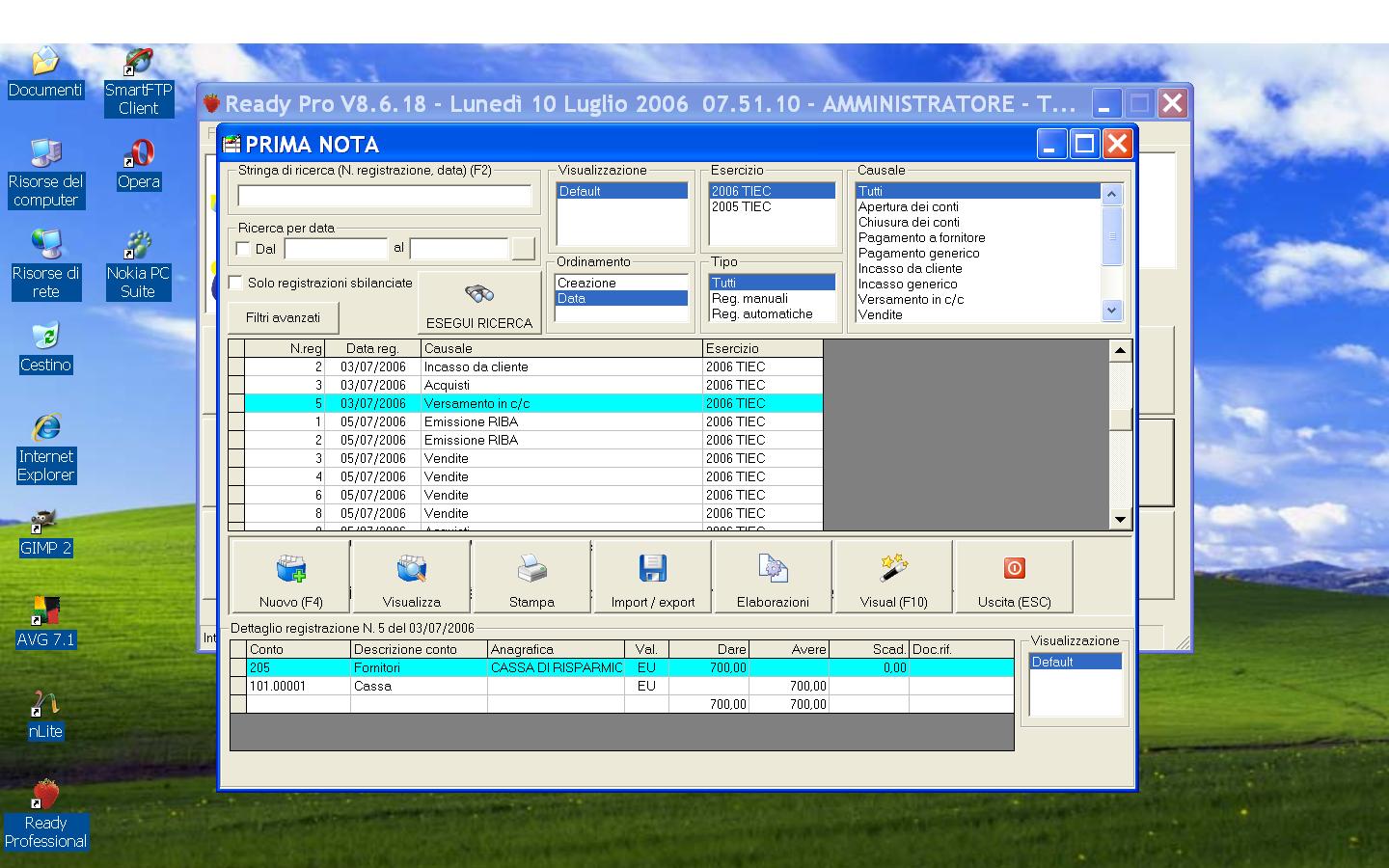Screen dimensions: 1389x868
Task: Select Ready Professional desktop icon
Action: click(x=45, y=815)
